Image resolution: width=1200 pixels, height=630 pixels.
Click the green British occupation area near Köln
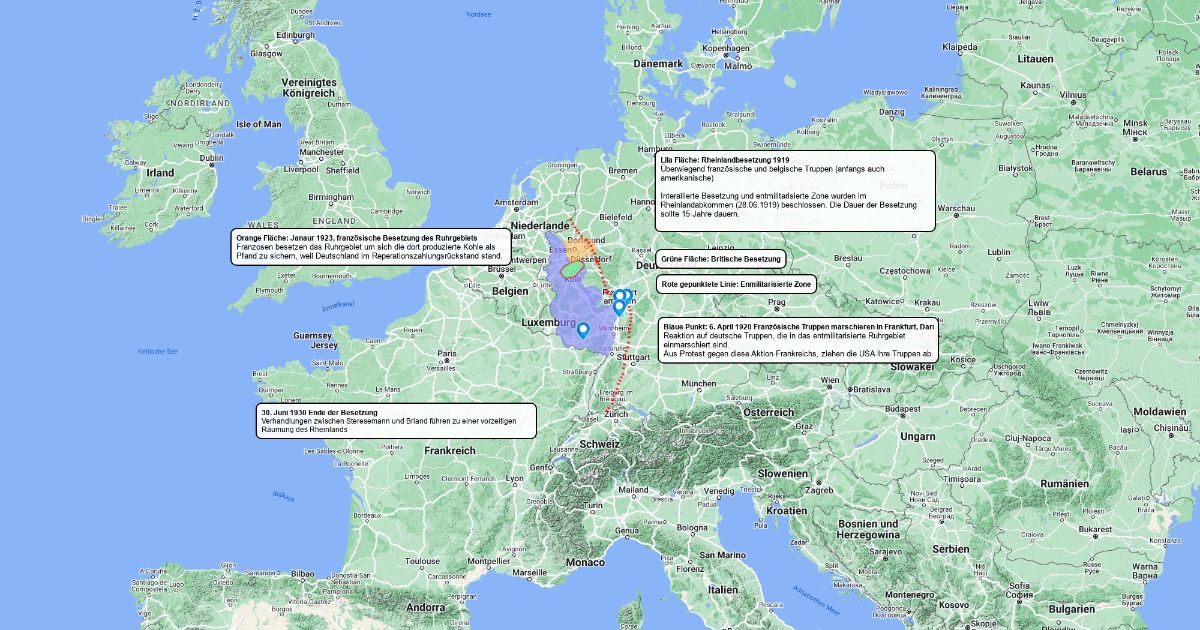pyautogui.click(x=571, y=269)
